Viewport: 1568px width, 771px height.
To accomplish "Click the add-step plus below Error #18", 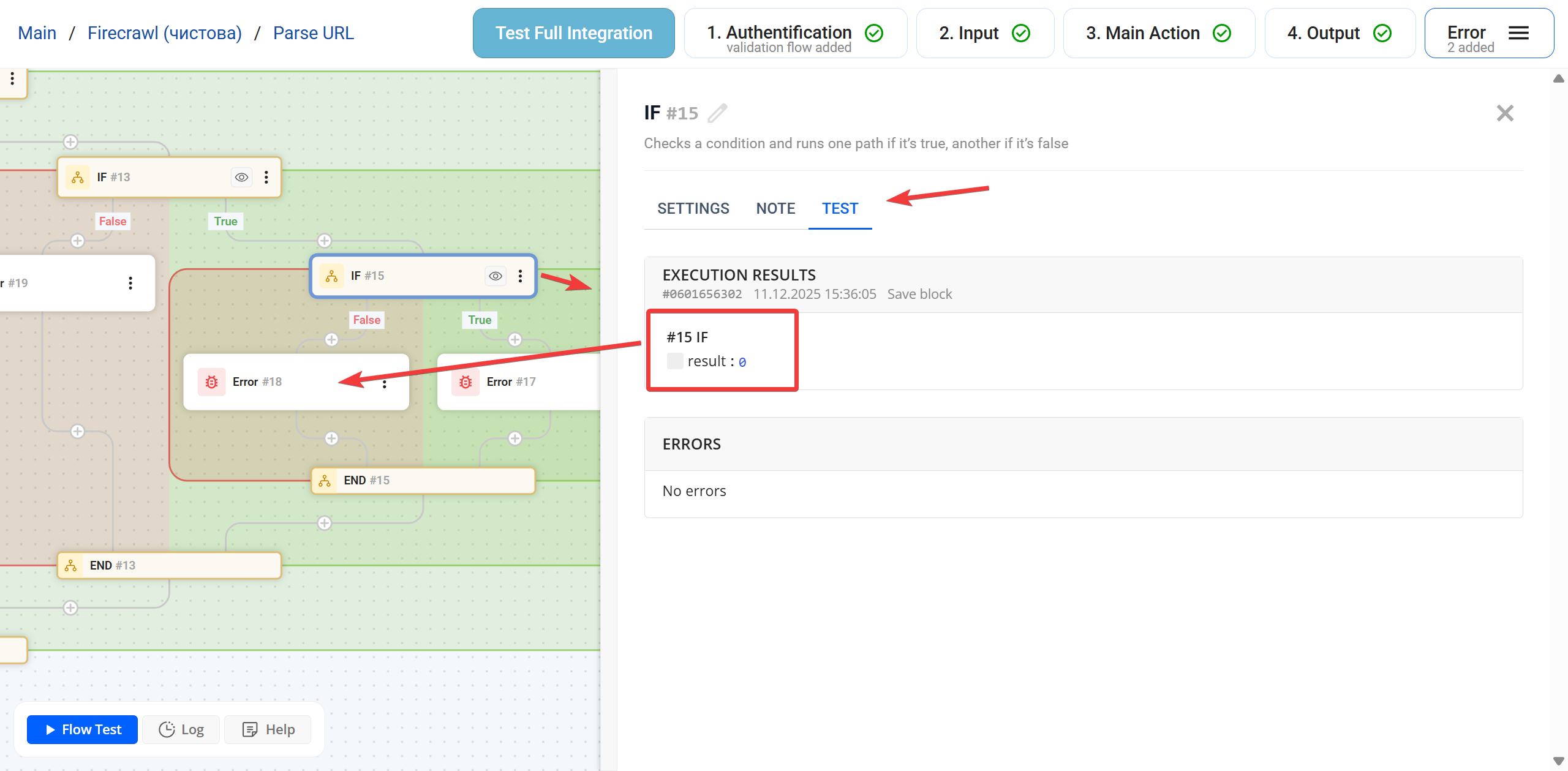I will pyautogui.click(x=331, y=438).
